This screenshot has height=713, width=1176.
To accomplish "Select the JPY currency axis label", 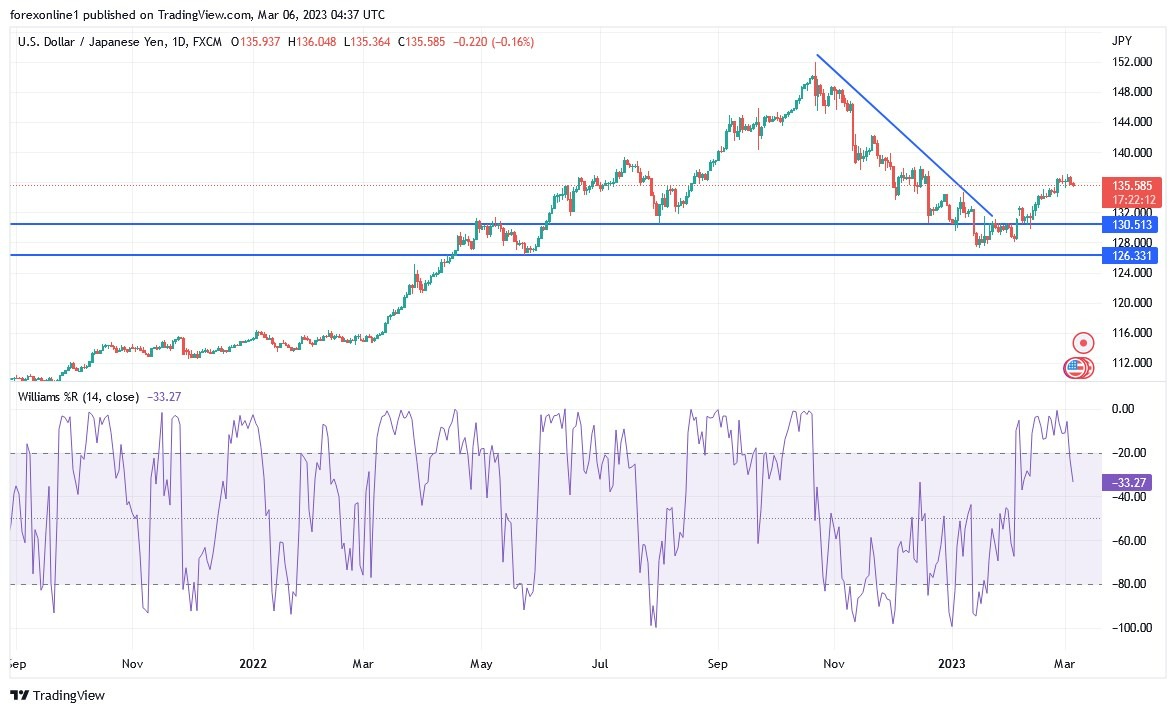I will (x=1123, y=41).
